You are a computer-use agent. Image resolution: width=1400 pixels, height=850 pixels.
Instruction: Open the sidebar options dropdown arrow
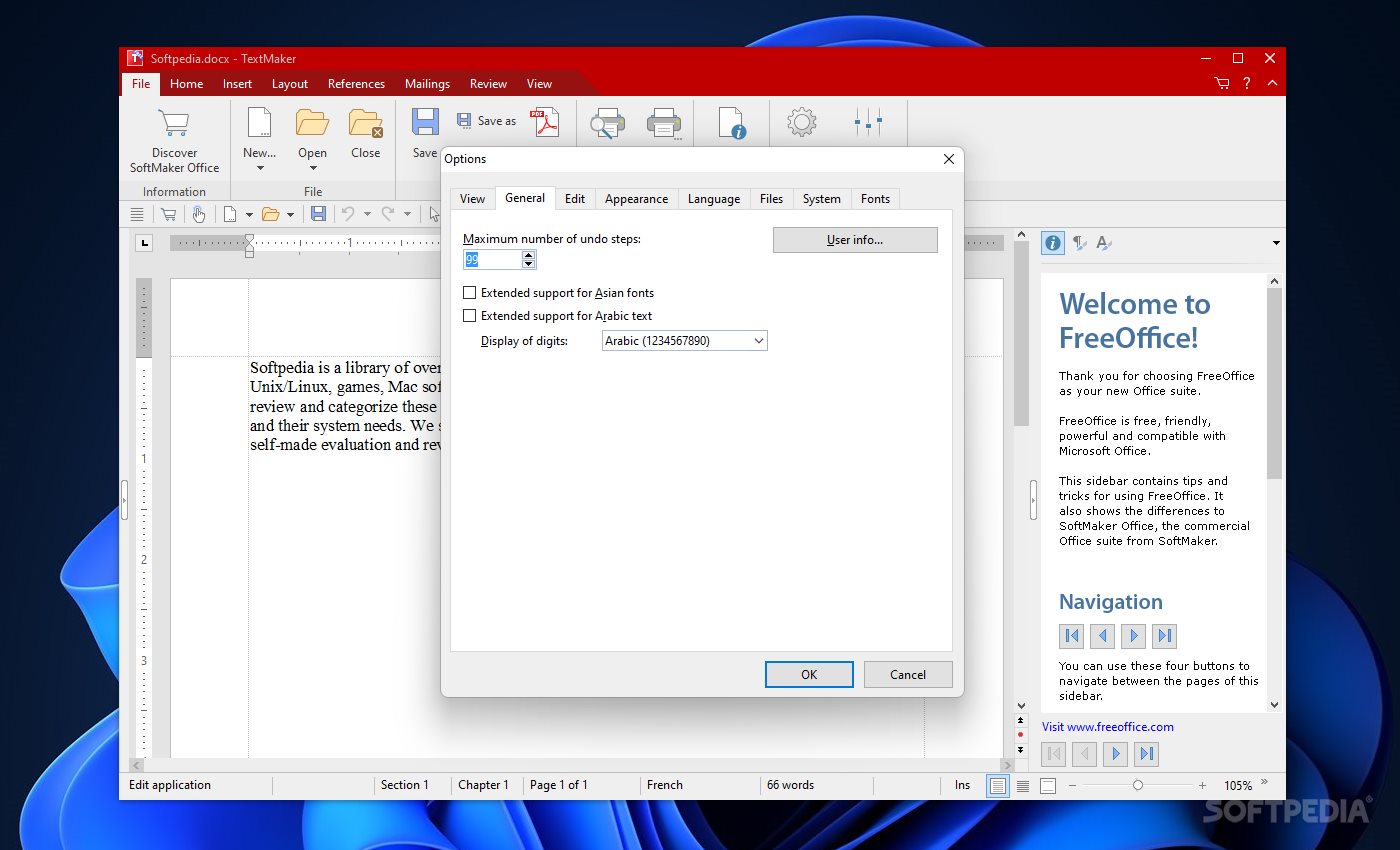1276,243
